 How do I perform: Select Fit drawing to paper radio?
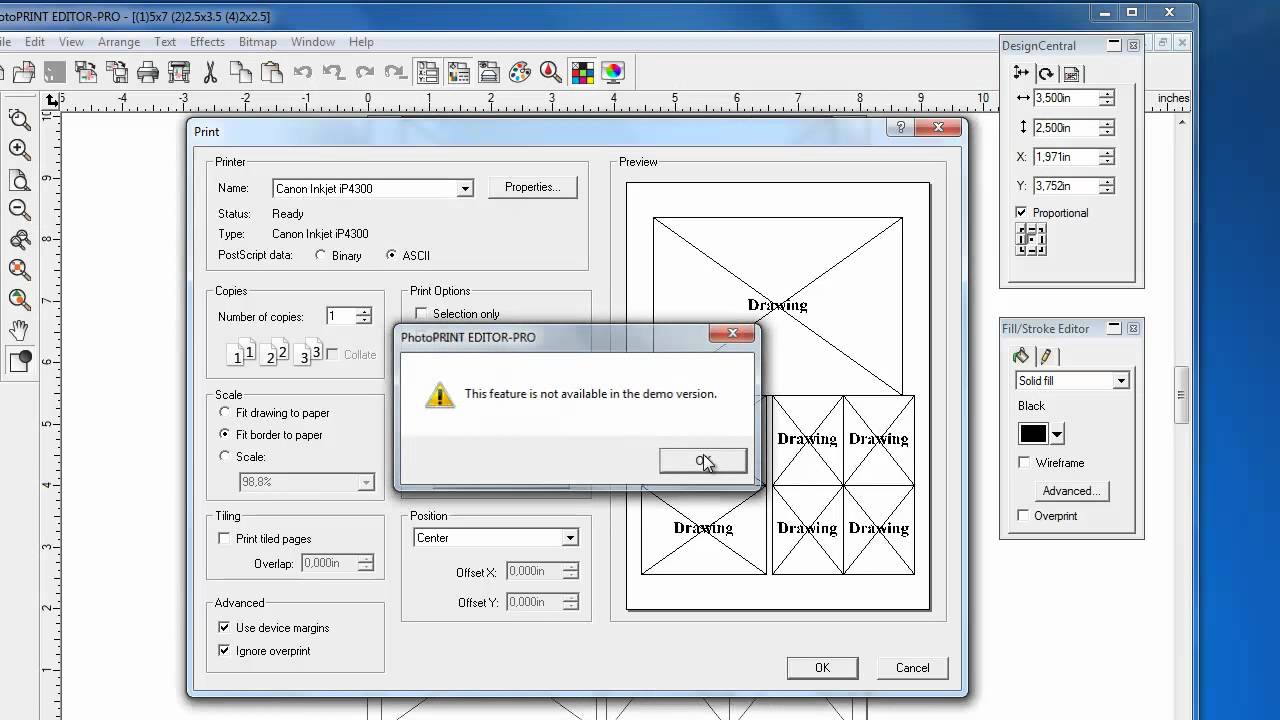tap(224, 413)
